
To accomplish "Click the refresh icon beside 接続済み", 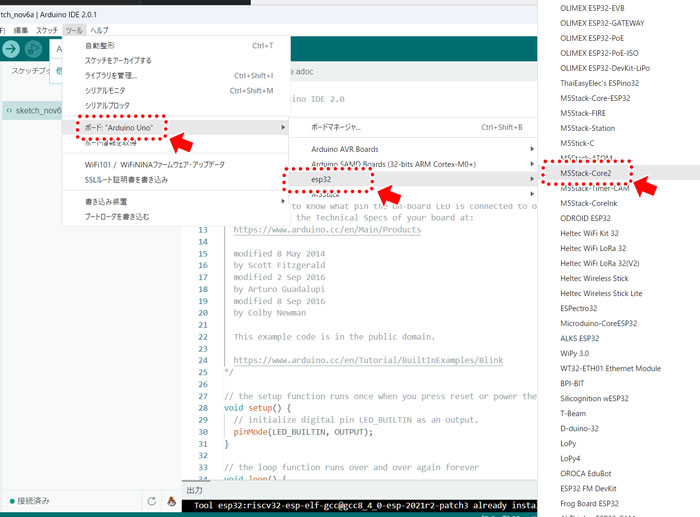I will (x=152, y=501).
